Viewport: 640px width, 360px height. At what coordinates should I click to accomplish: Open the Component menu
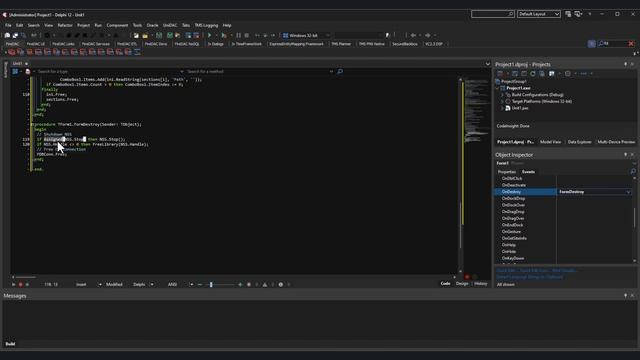tap(117, 25)
